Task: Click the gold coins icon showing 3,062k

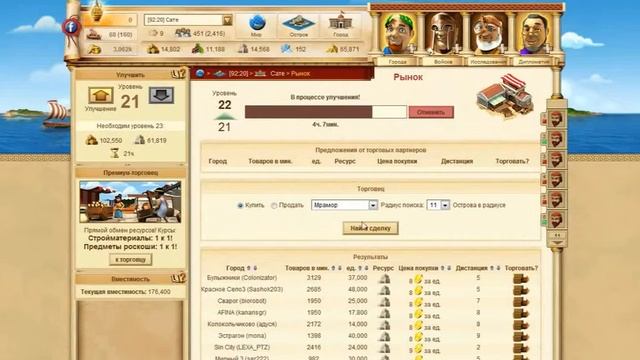Action: click(95, 49)
